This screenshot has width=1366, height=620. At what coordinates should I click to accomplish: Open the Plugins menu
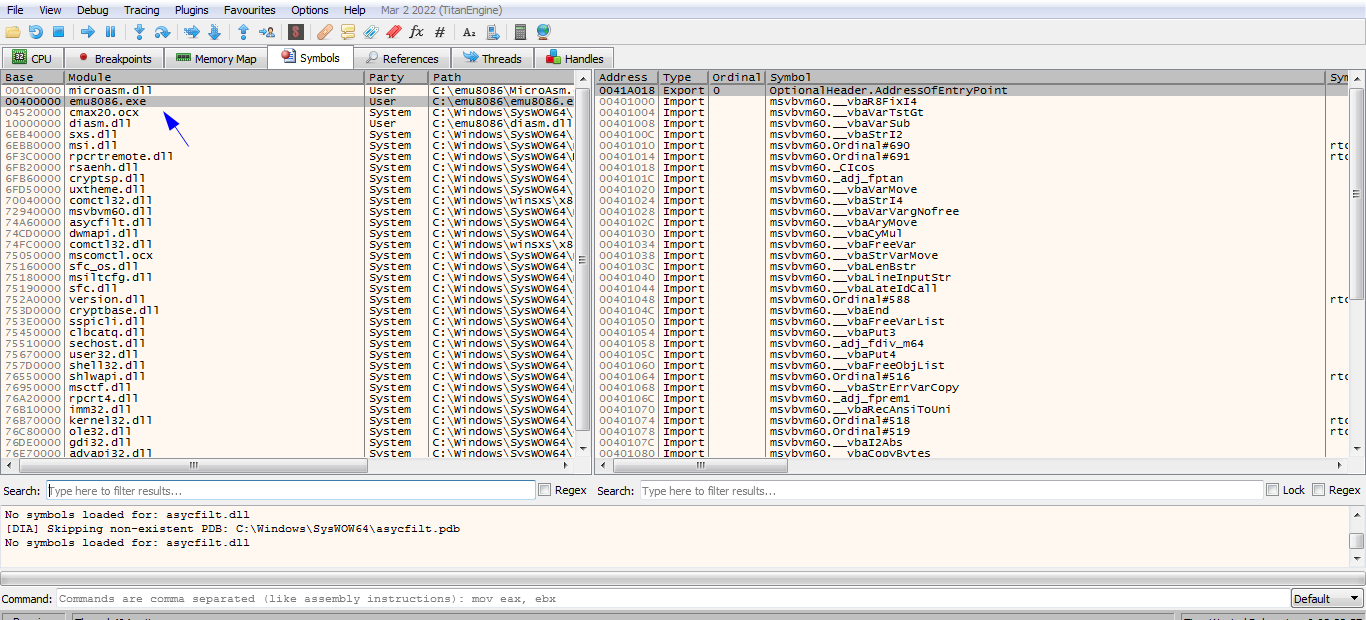tap(191, 10)
